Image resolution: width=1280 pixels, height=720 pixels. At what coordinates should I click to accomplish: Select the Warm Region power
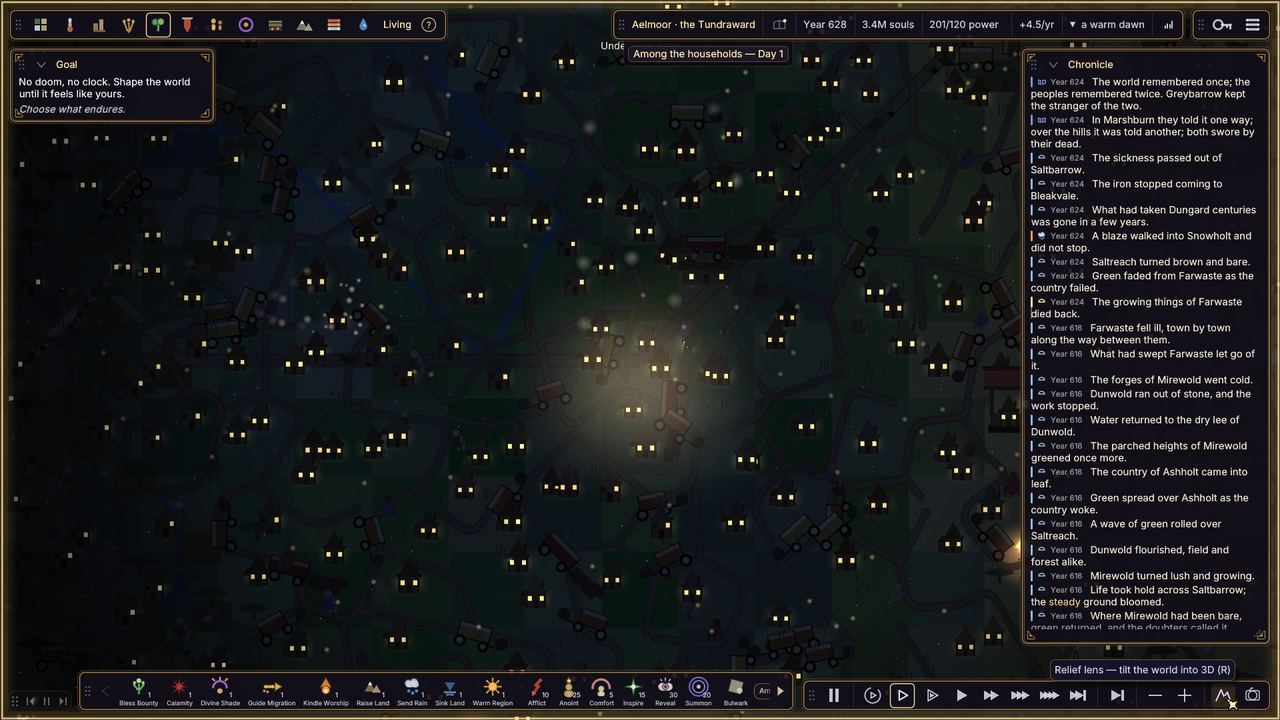[492, 691]
